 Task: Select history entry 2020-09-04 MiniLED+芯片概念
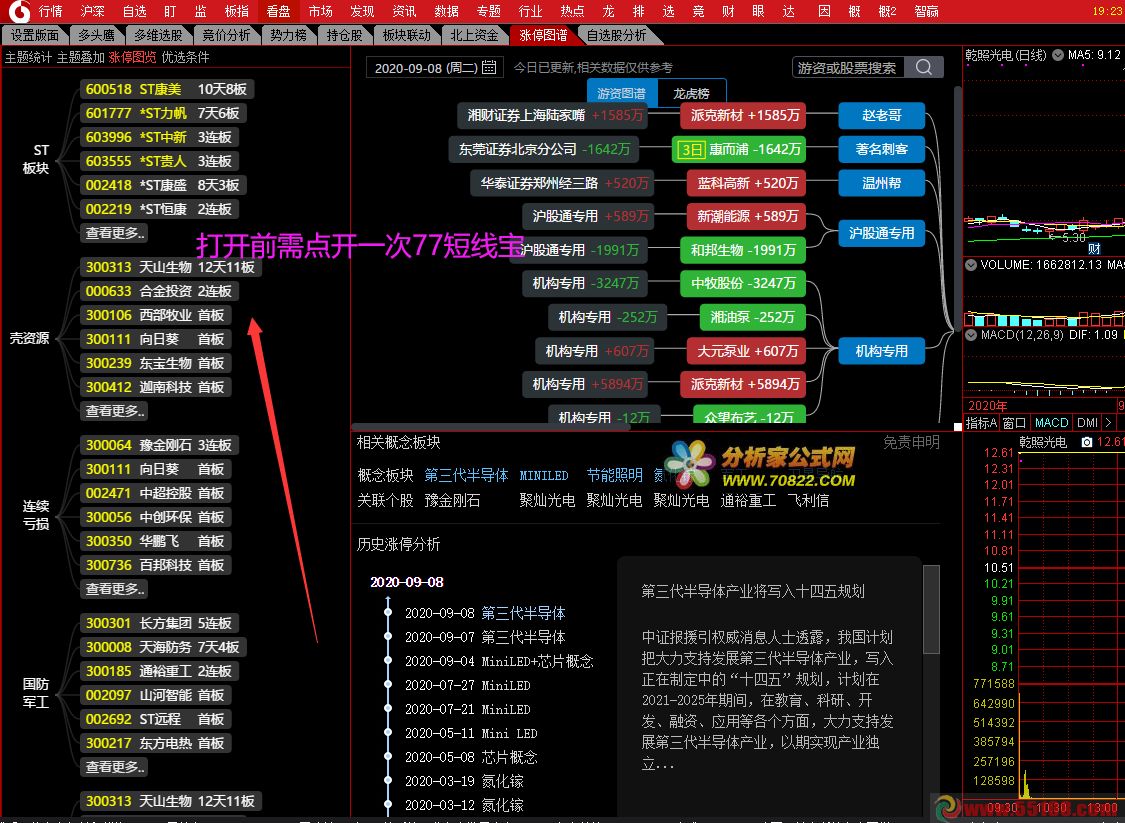click(499, 661)
